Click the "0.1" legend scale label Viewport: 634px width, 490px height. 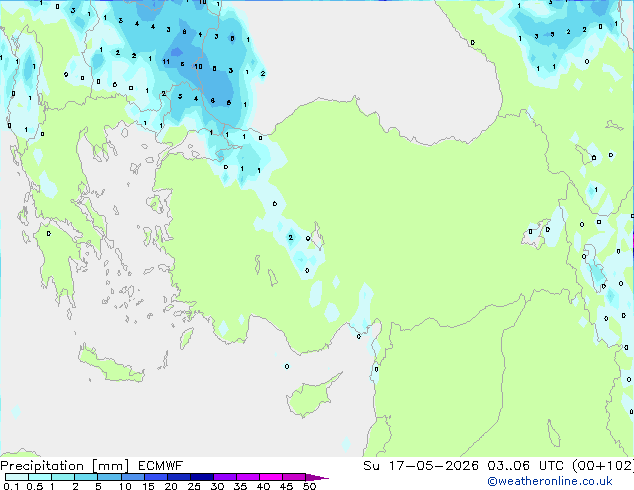11,486
